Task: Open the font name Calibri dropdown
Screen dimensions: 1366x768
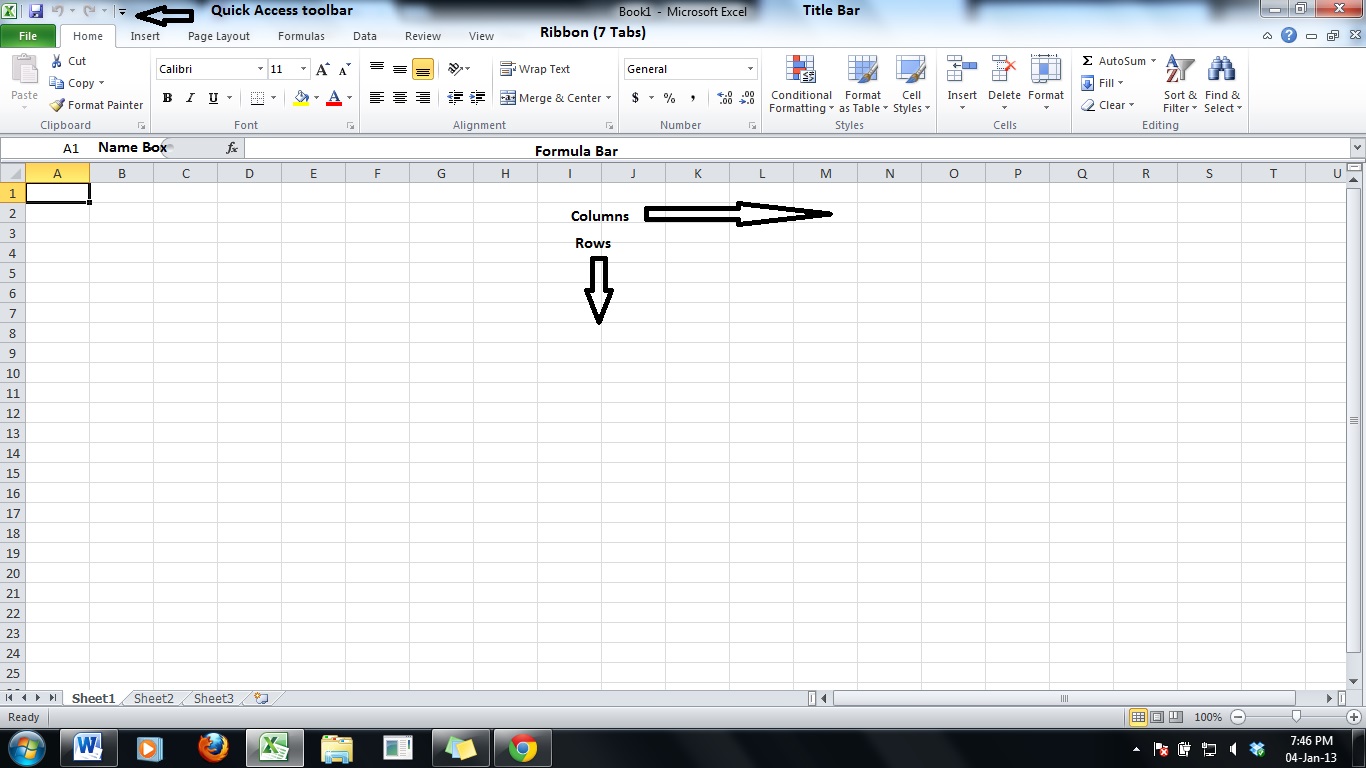Action: pyautogui.click(x=260, y=69)
